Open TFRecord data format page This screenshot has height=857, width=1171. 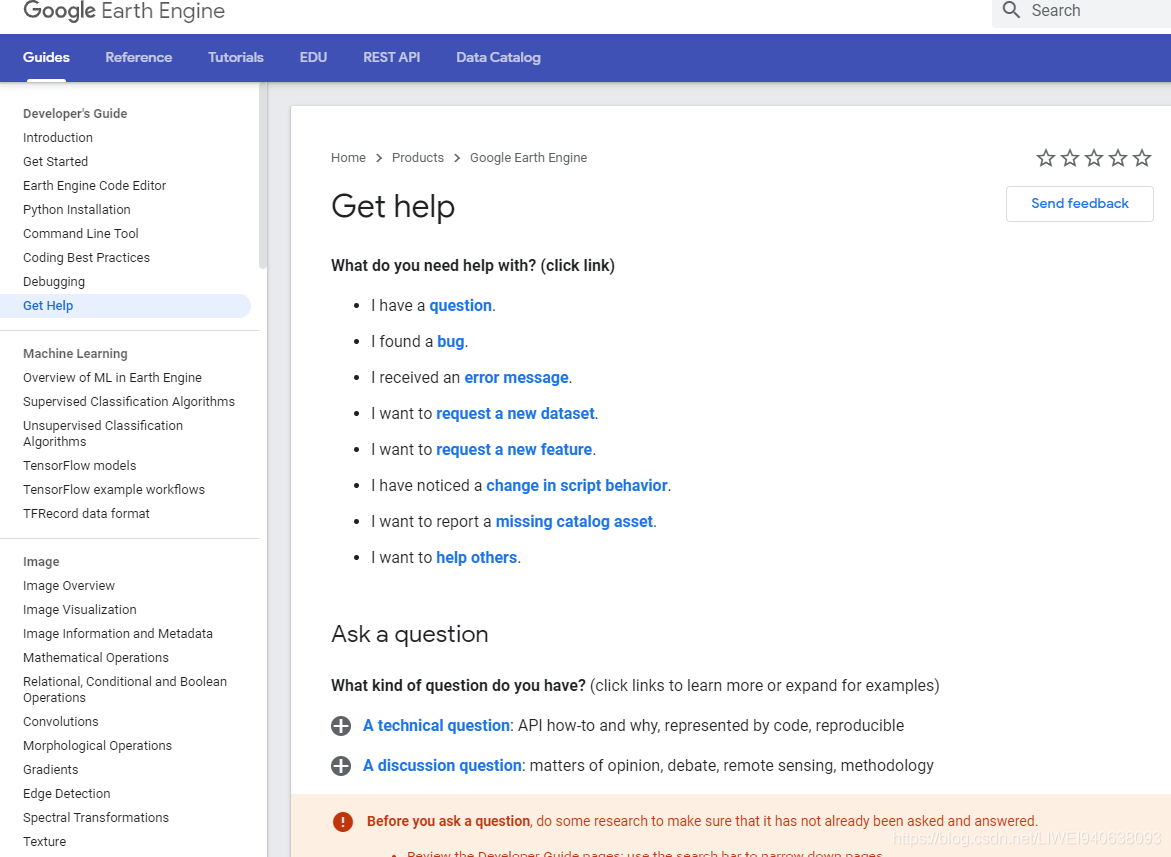tap(86, 514)
